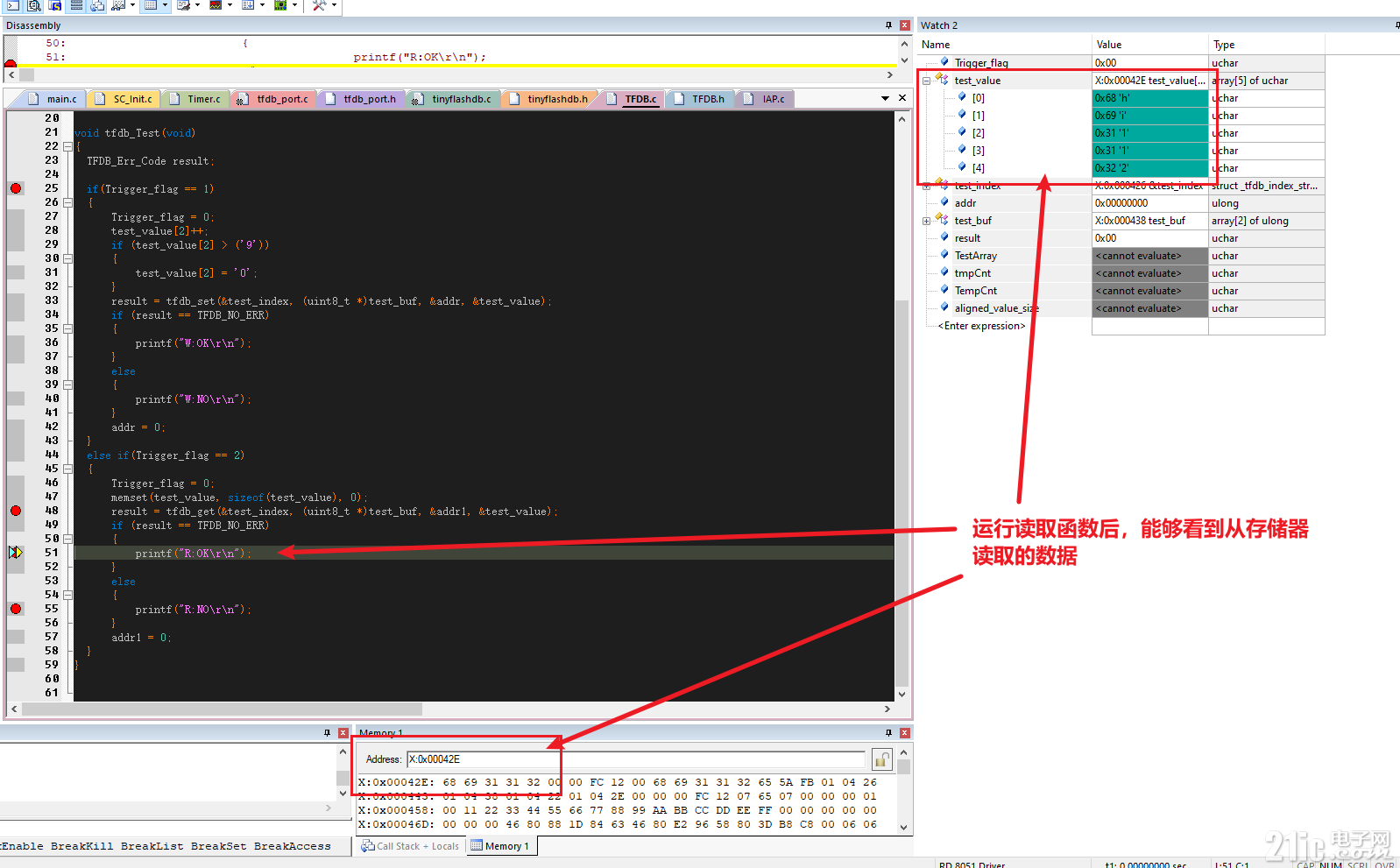Switch to the IAP.c tab

coord(765,99)
